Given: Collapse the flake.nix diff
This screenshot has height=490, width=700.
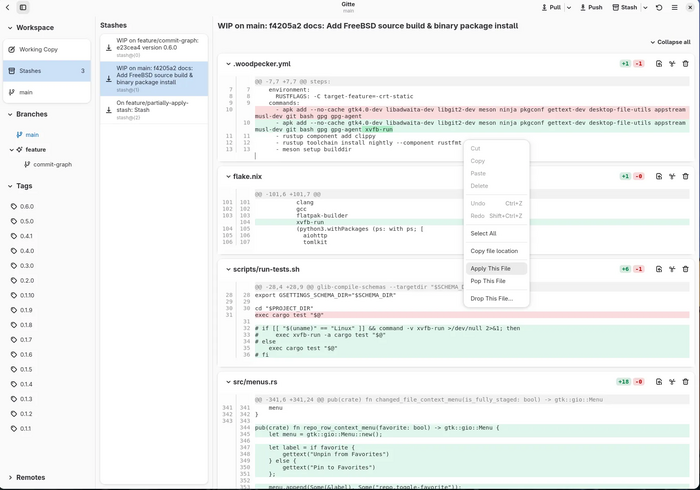Looking at the screenshot, I should pos(228,177).
